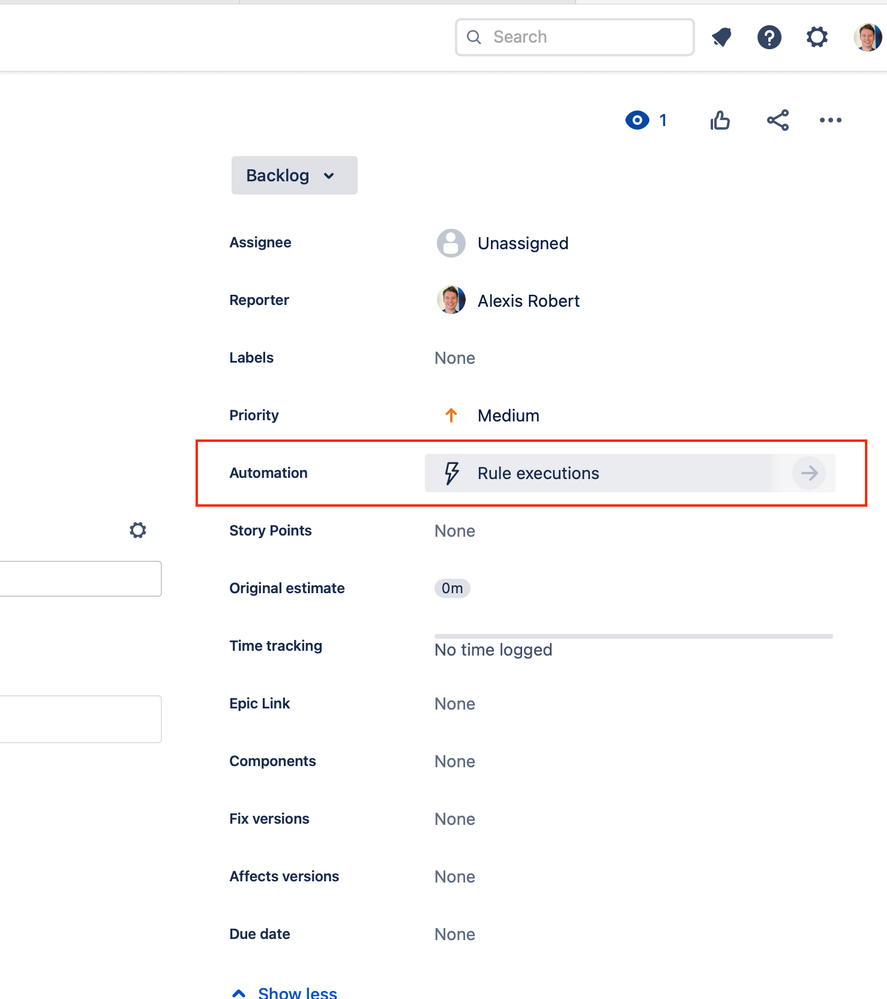887x999 pixels.
Task: Toggle the watch eye icon
Action: tap(637, 120)
